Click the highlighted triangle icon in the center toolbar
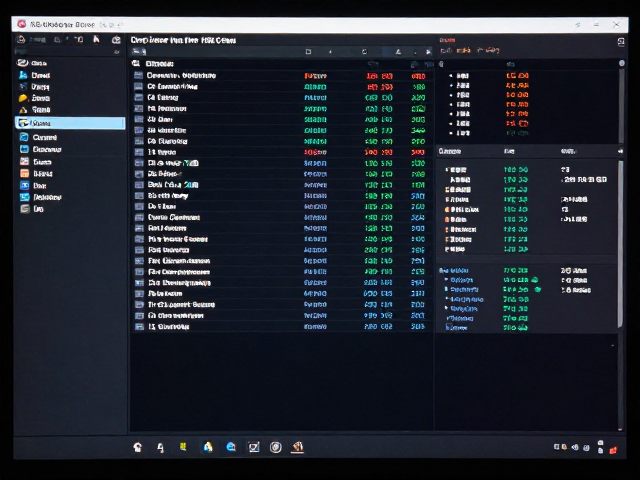Image resolution: width=640 pixels, height=480 pixels. (398, 52)
